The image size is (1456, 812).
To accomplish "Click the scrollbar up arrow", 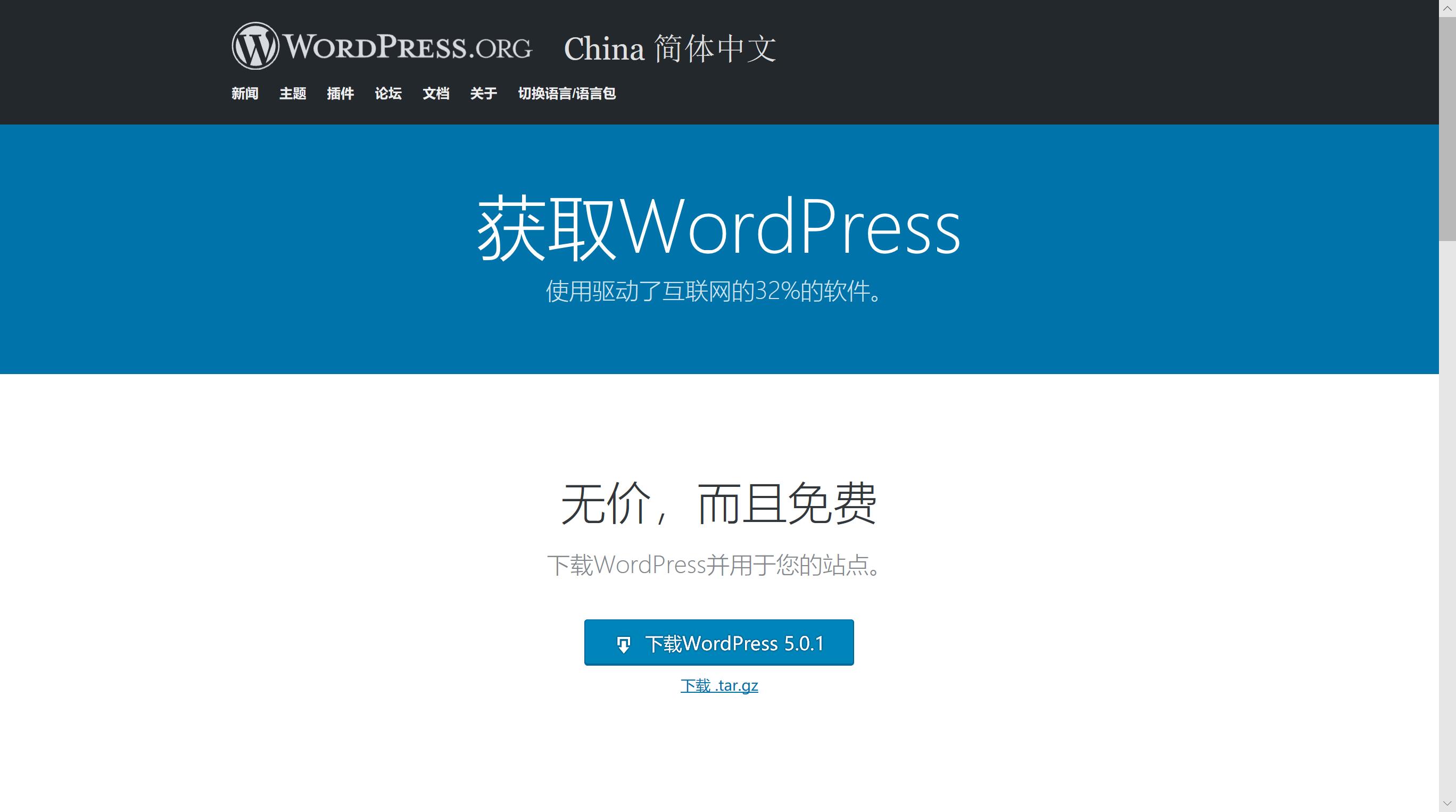I will tap(1447, 8).
